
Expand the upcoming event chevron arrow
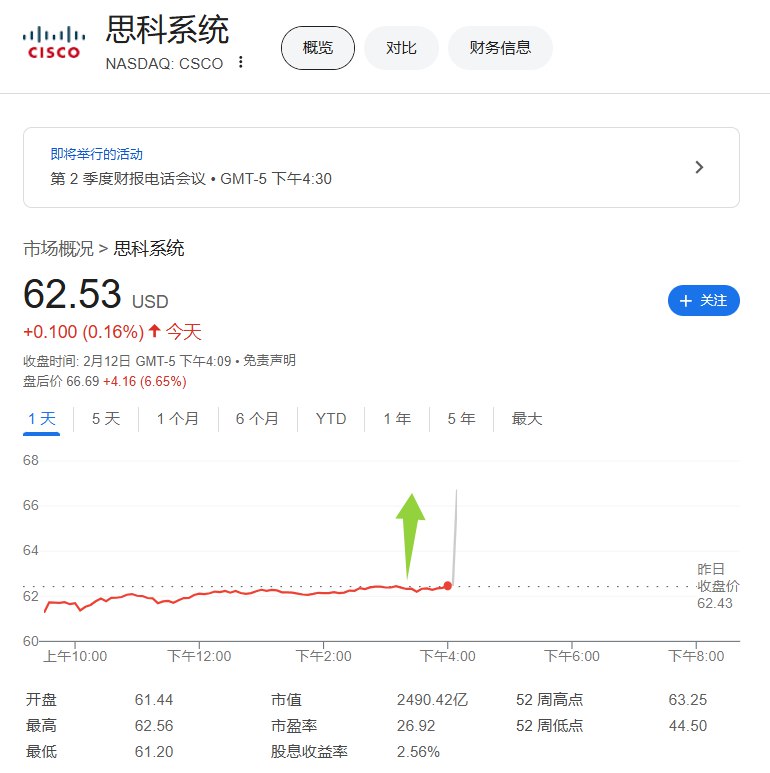pyautogui.click(x=699, y=167)
